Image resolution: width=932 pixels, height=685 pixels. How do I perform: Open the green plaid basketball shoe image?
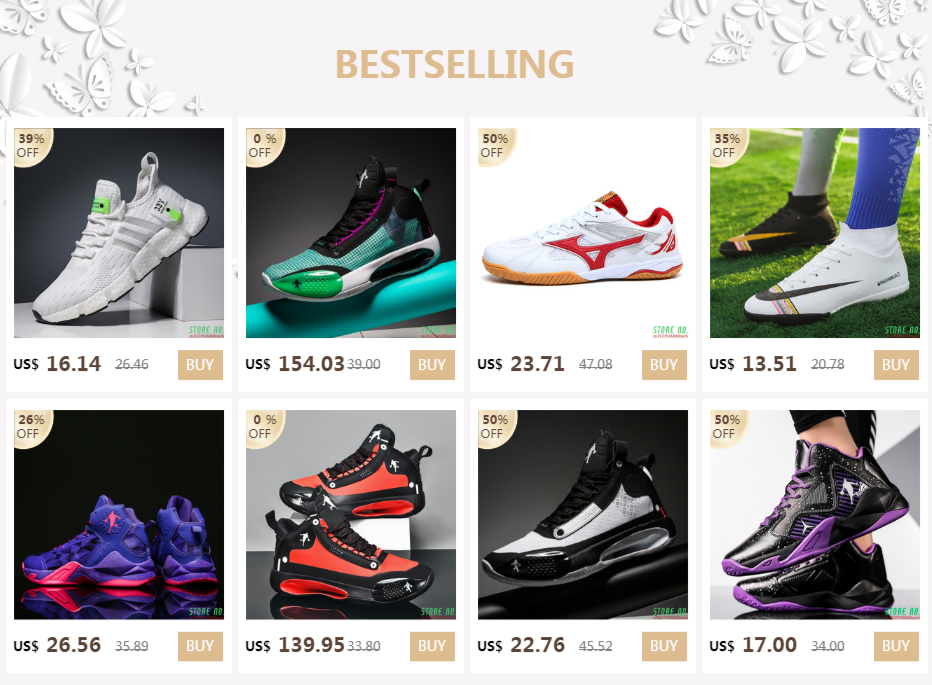click(x=351, y=233)
